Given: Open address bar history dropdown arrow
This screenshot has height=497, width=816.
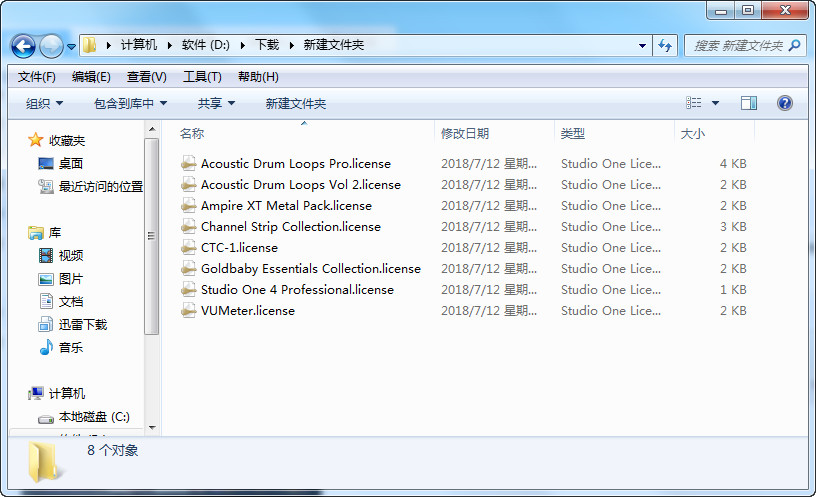Looking at the screenshot, I should (642, 46).
